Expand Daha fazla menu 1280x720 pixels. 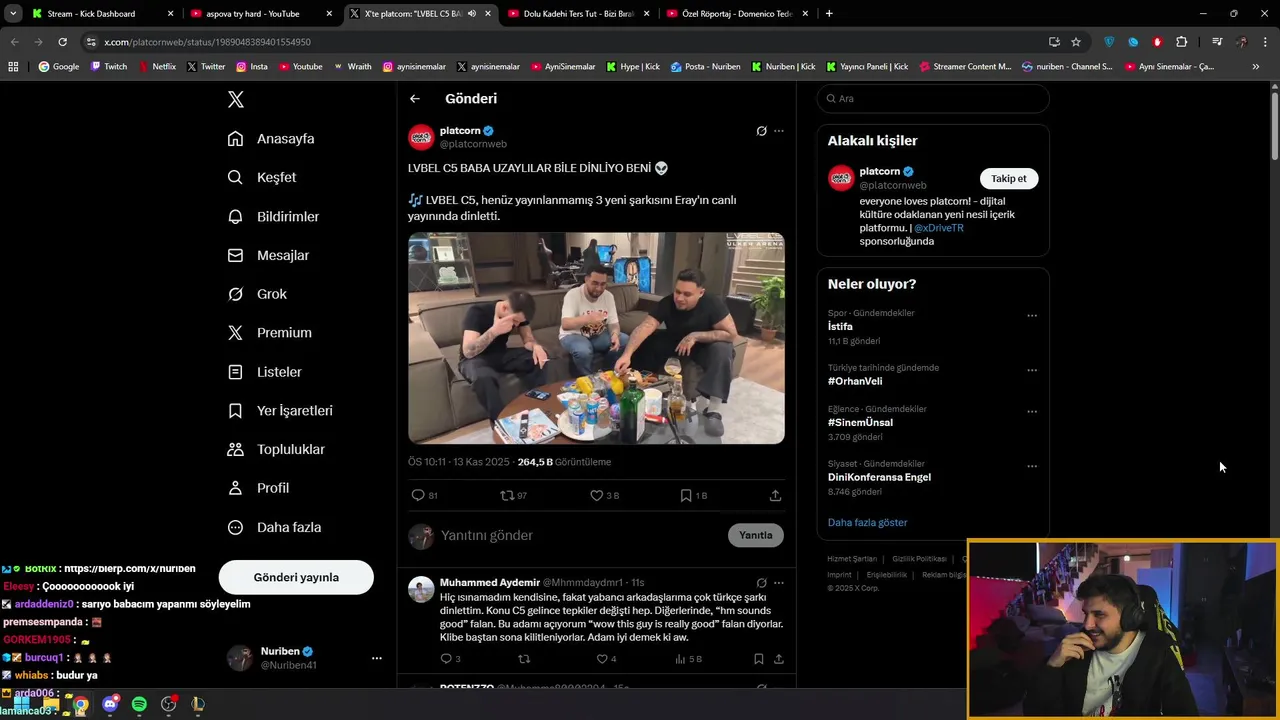coord(274,527)
